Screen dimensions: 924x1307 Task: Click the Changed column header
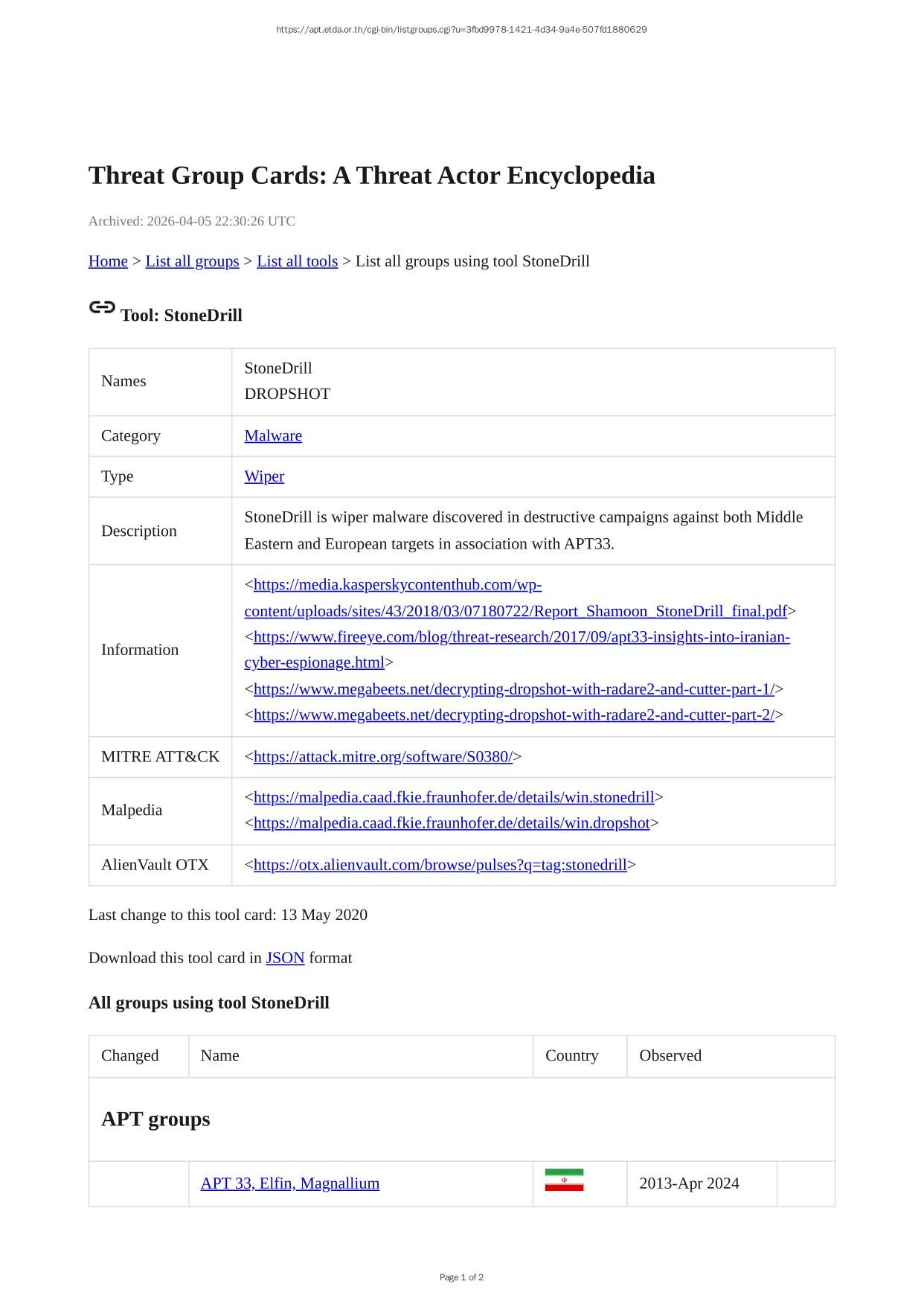130,1055
